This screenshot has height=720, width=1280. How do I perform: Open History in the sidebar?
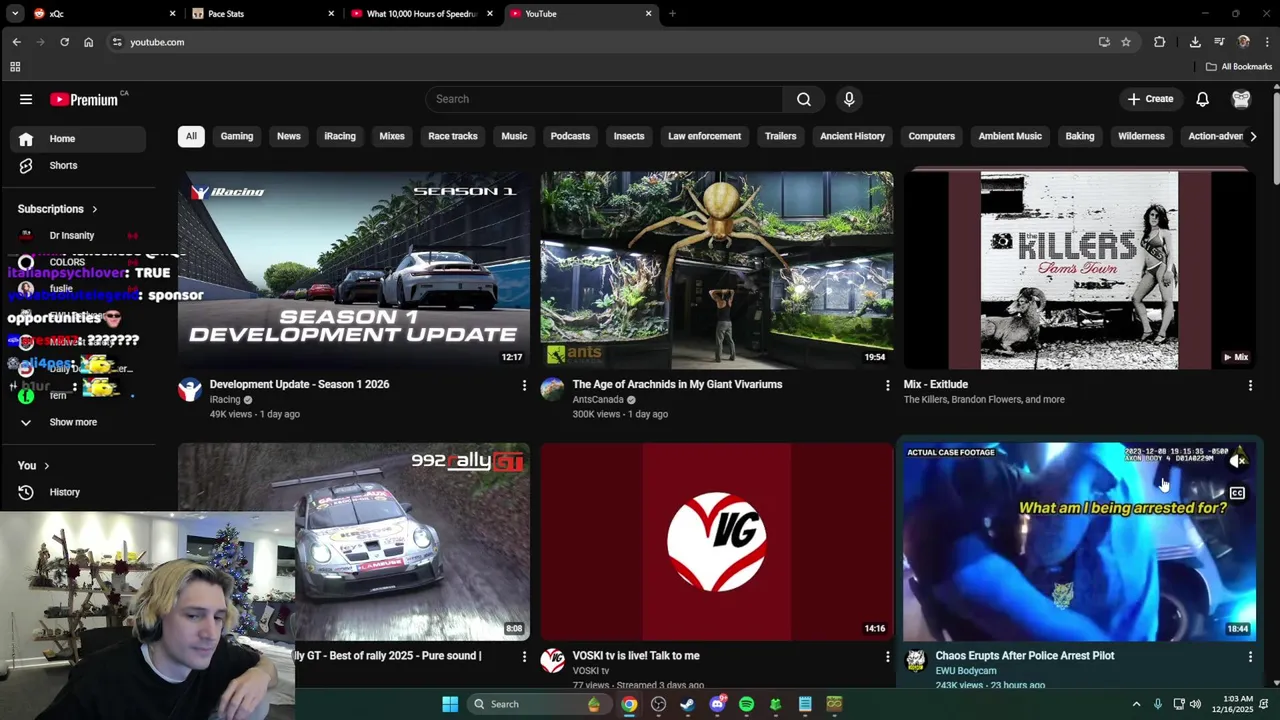click(x=64, y=492)
